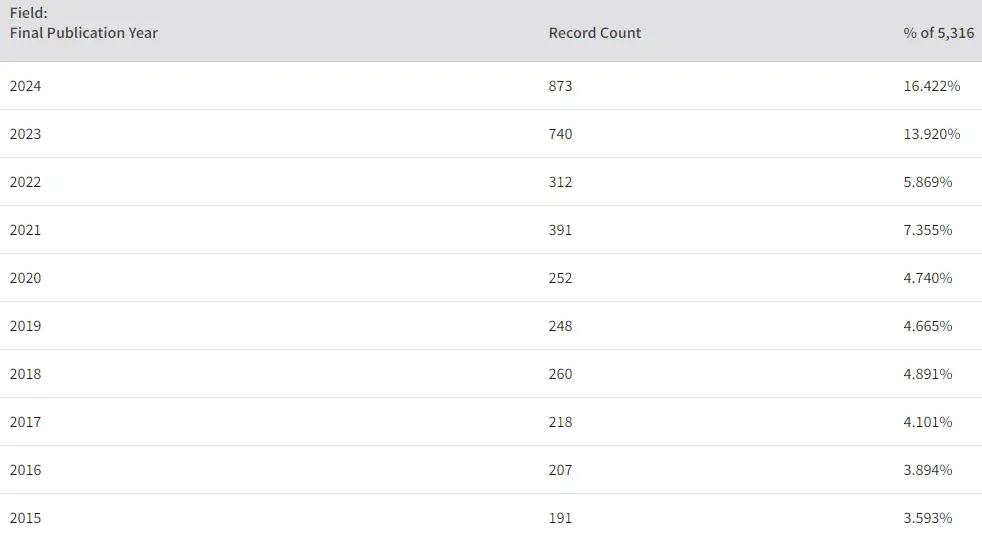This screenshot has height=535, width=982.
Task: Select the 2021 publication year row
Action: click(x=491, y=230)
